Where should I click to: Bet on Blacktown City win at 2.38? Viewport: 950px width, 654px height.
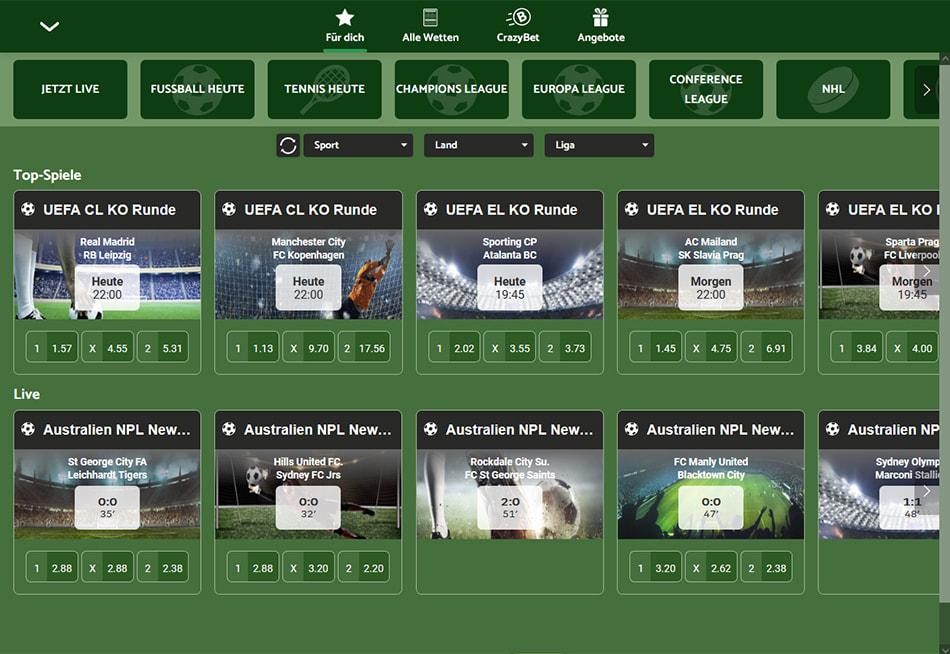(766, 569)
